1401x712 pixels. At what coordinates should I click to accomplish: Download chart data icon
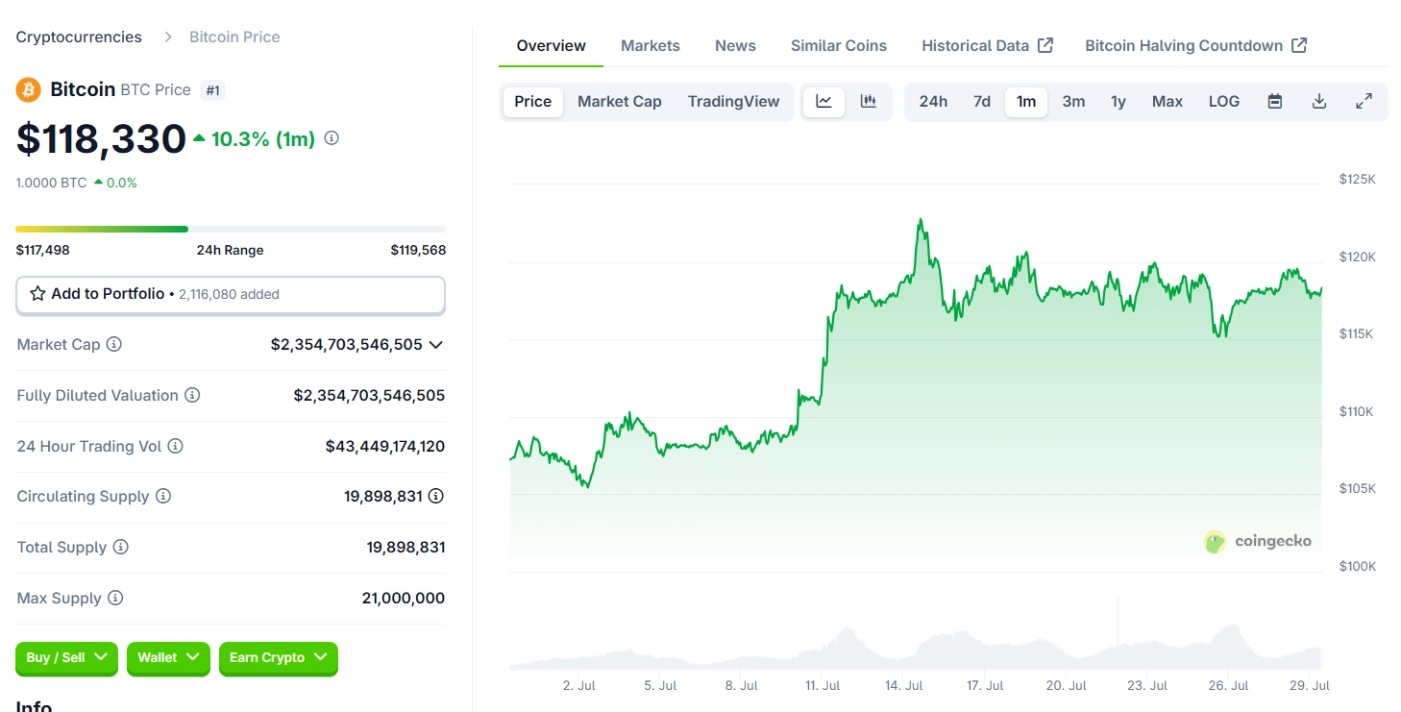point(1319,101)
